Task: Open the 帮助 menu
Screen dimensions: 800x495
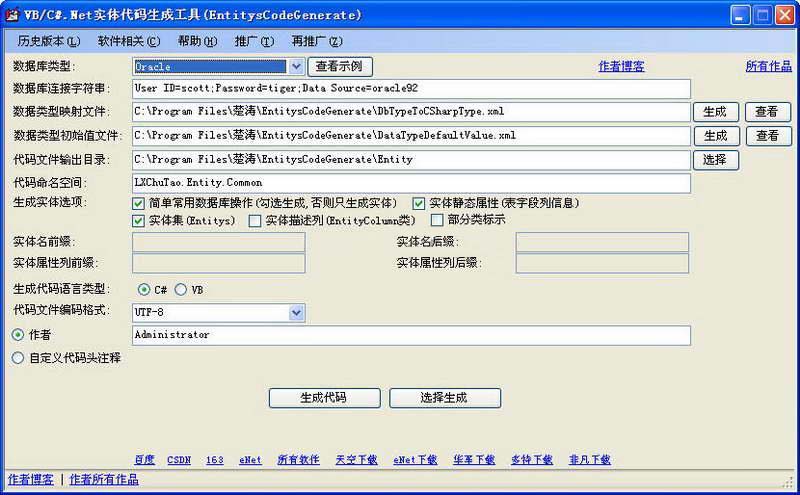Action: pyautogui.click(x=197, y=41)
